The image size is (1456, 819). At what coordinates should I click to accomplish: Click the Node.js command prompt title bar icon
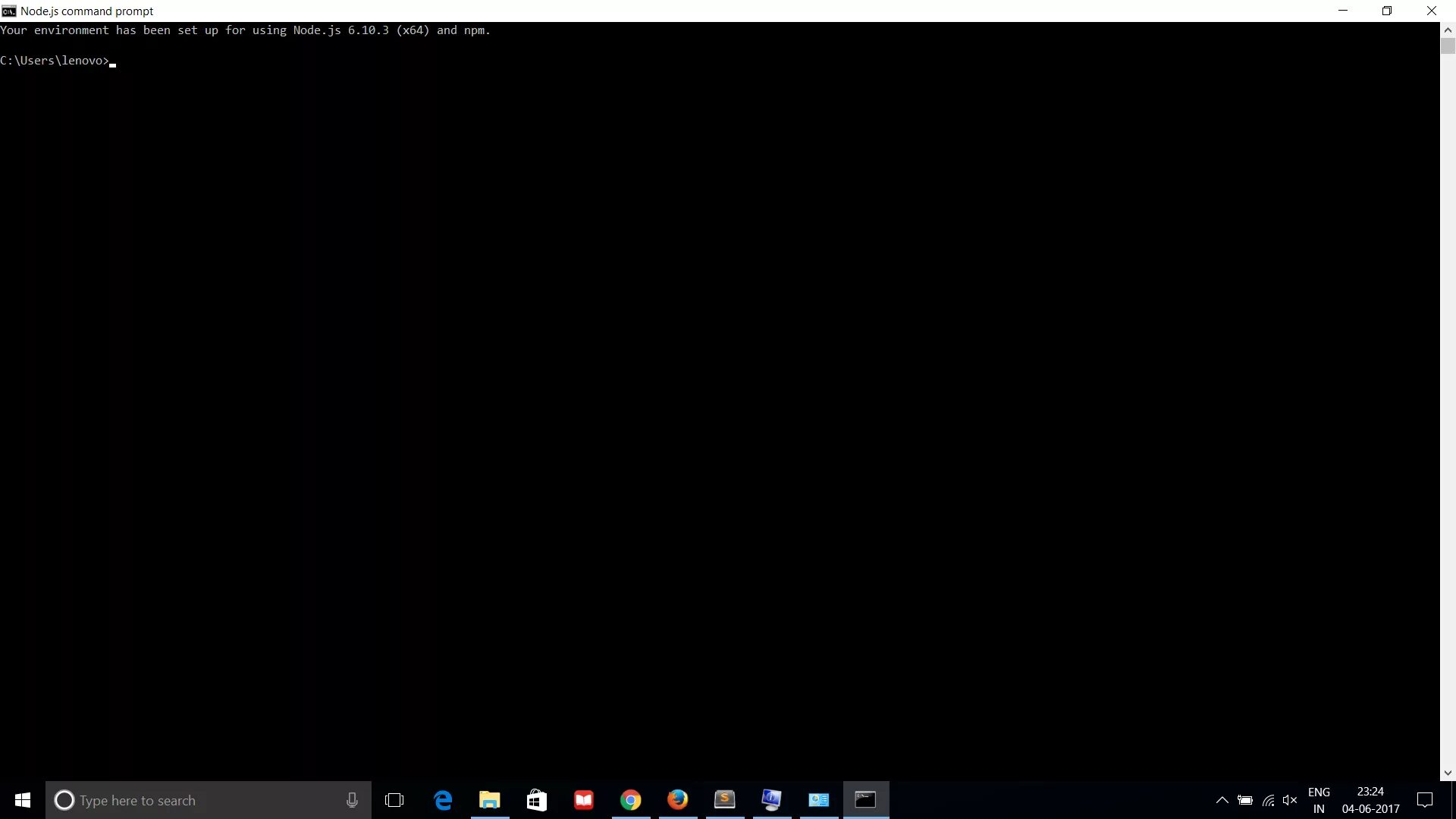9,11
